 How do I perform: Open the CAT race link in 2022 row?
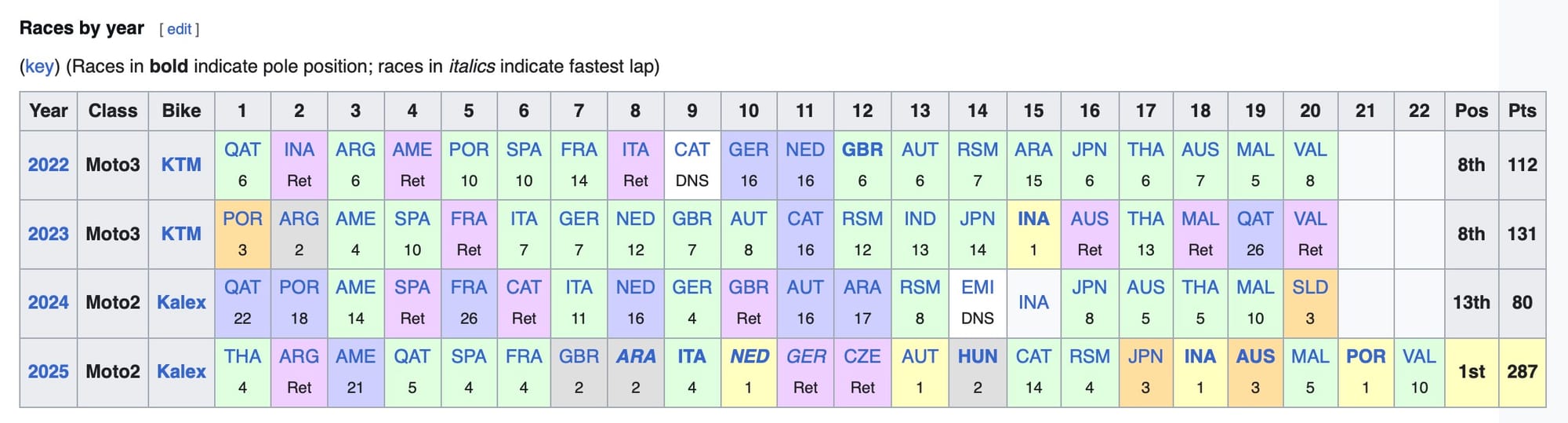[x=691, y=150]
